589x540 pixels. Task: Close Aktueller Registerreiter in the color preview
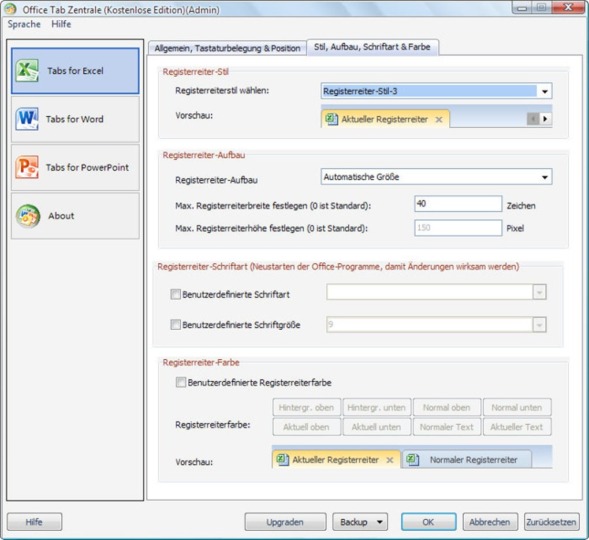390,460
